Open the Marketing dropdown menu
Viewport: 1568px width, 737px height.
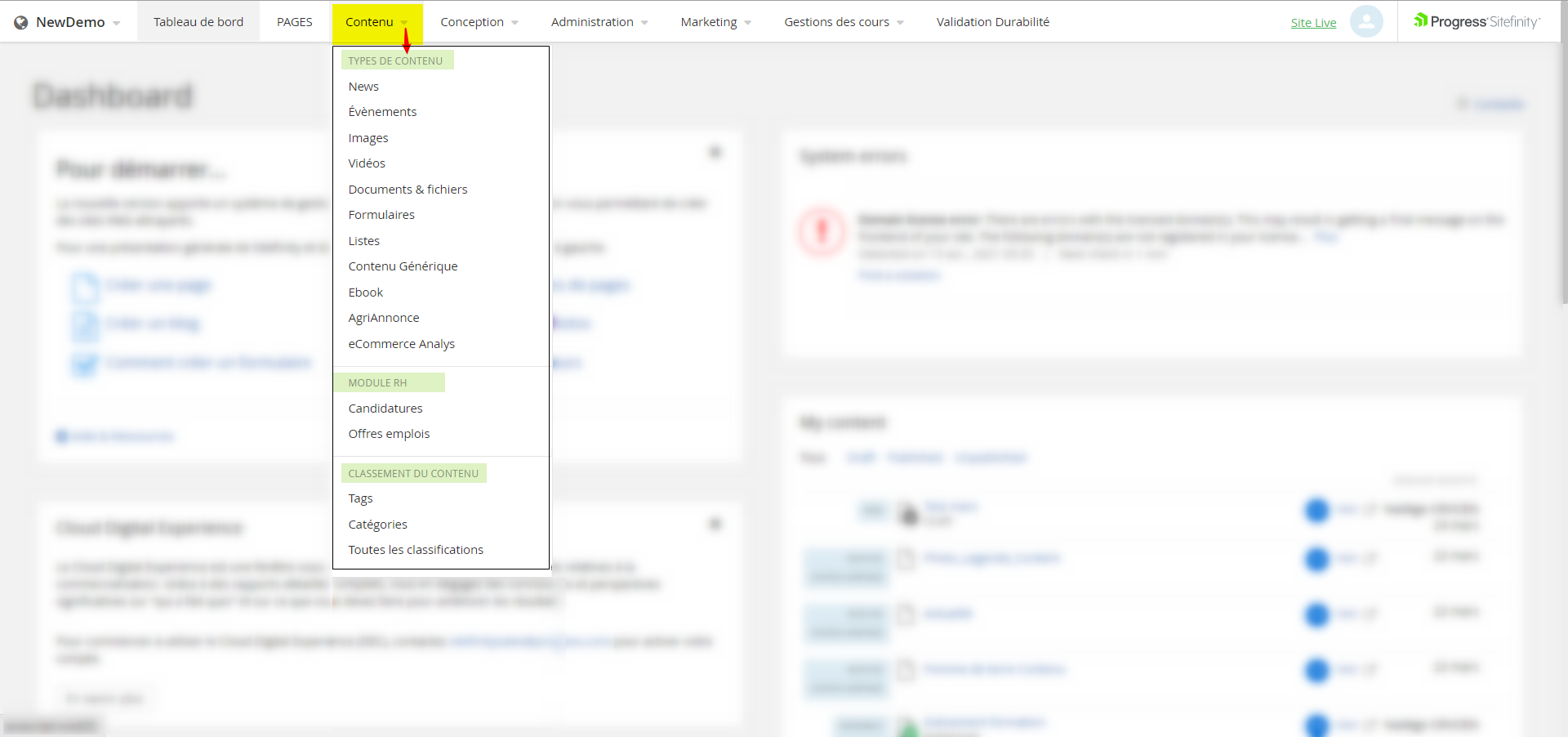point(715,22)
